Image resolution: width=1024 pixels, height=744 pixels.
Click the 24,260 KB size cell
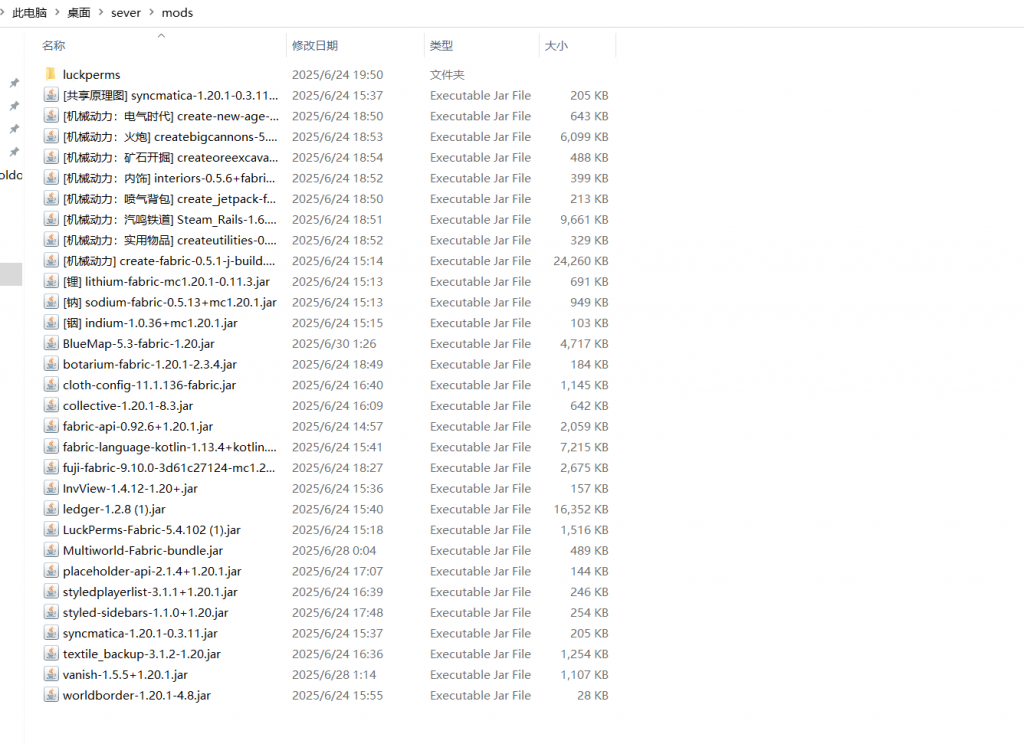click(581, 261)
